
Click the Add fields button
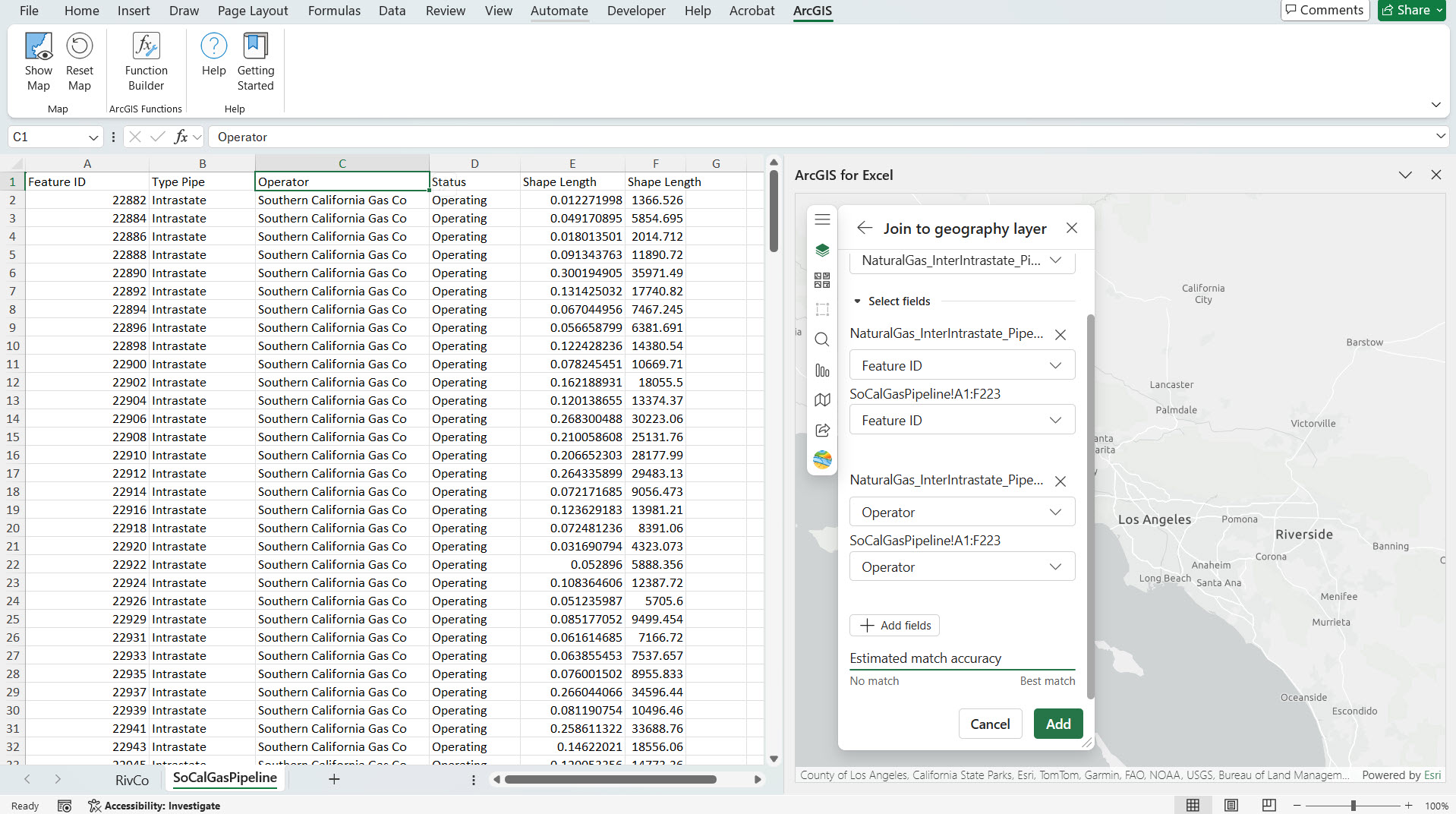click(x=894, y=625)
